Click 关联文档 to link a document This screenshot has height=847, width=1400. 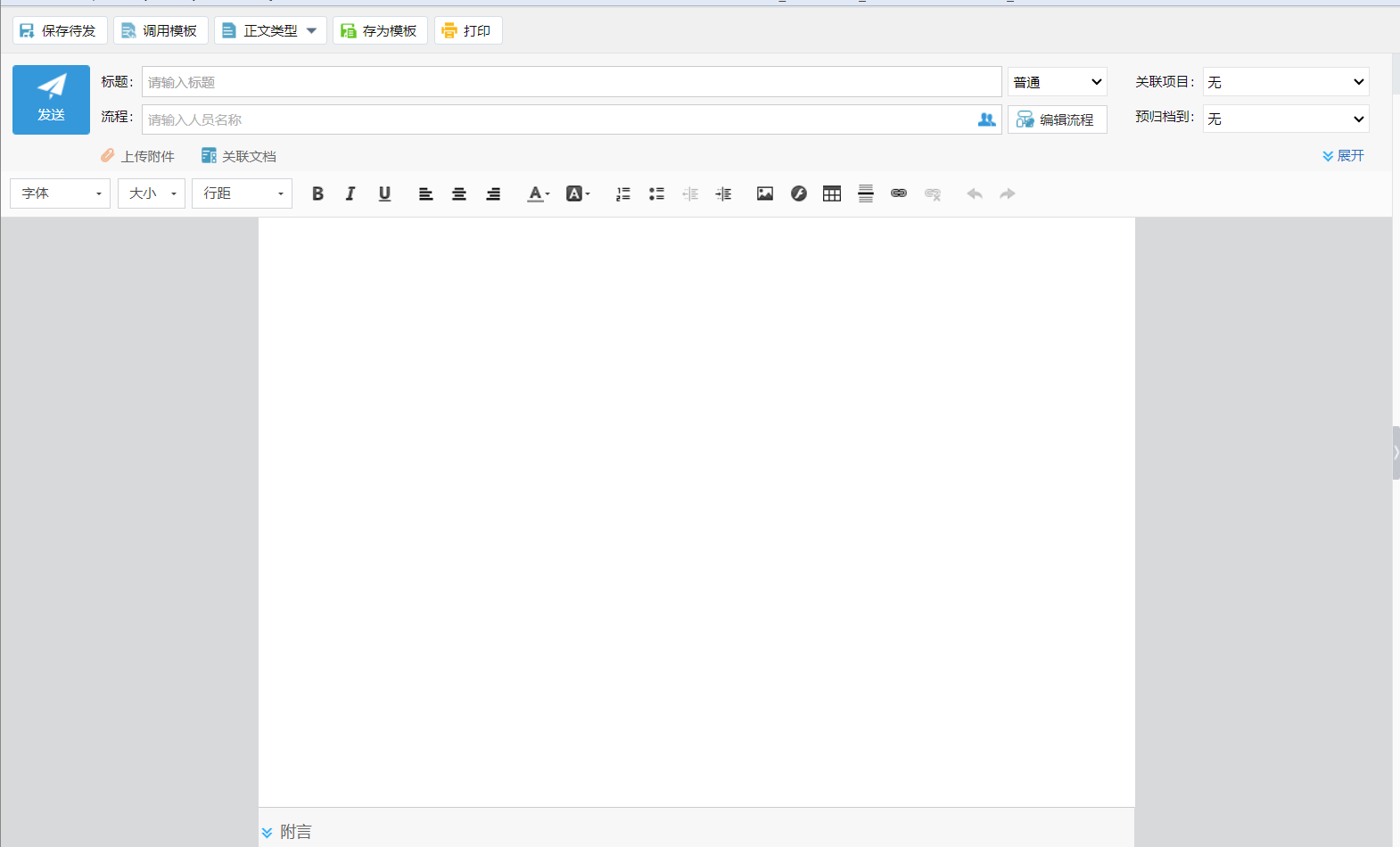pyautogui.click(x=239, y=156)
